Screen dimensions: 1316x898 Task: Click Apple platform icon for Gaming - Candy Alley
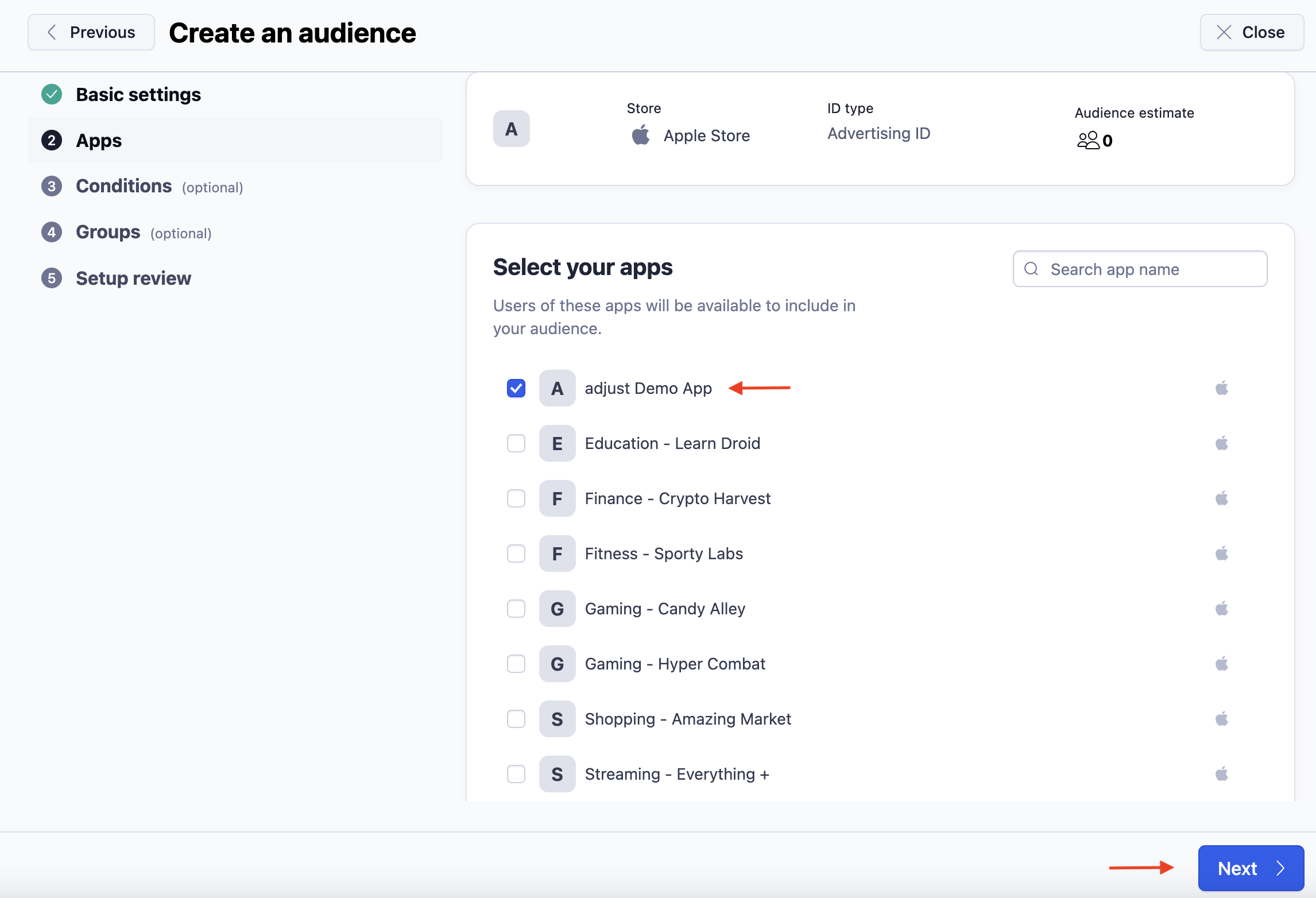pos(1222,609)
